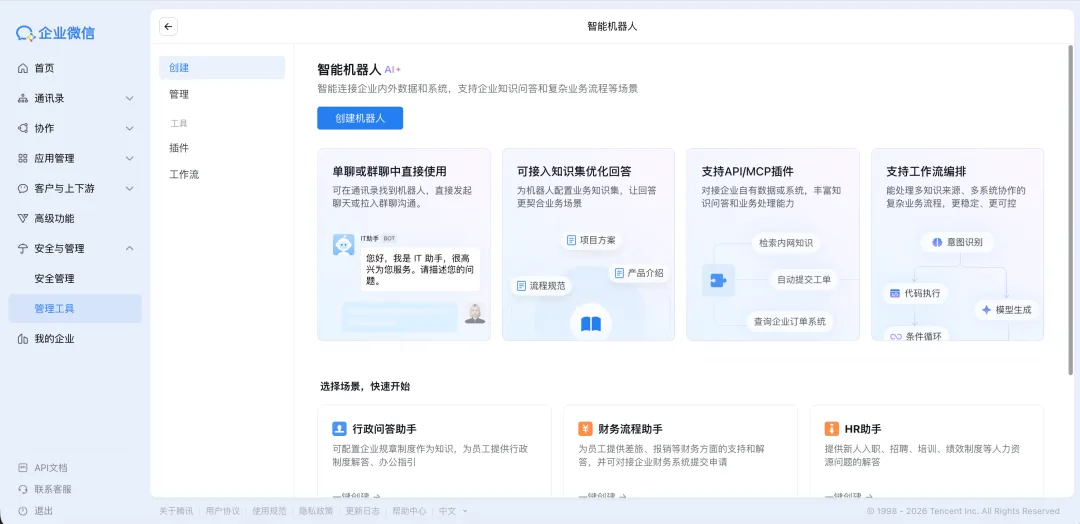1080x524 pixels.
Task: Click the IT助手 robot avatar
Action: point(344,244)
